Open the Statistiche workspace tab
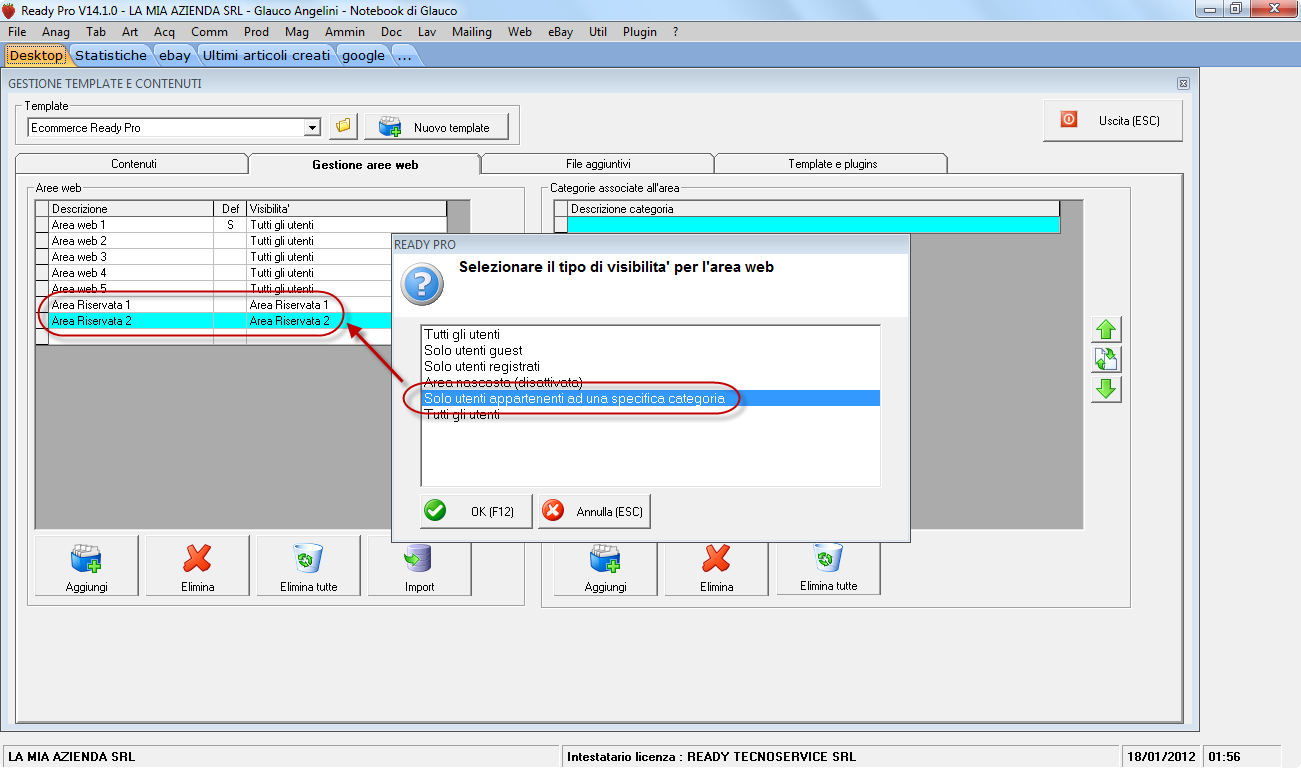 111,55
